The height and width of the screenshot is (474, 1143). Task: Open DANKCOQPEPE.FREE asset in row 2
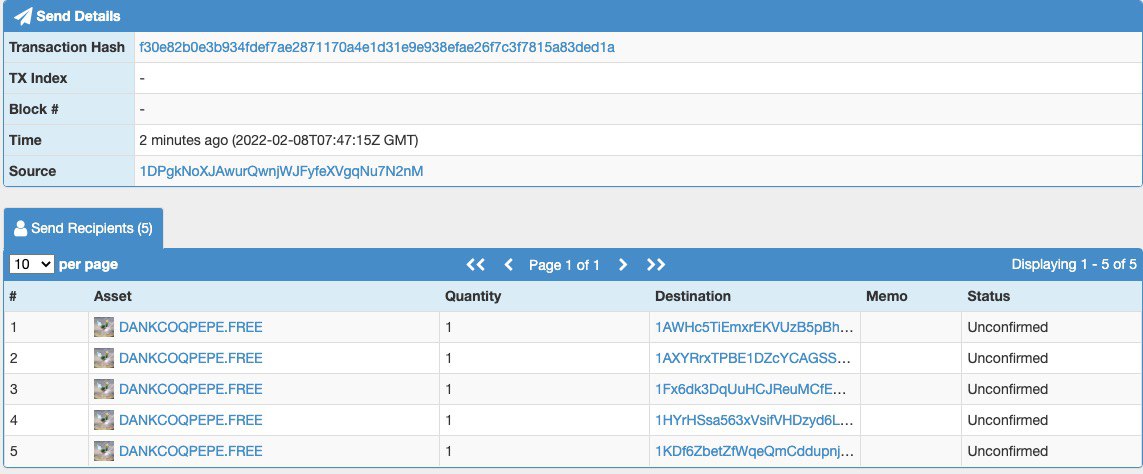click(190, 358)
